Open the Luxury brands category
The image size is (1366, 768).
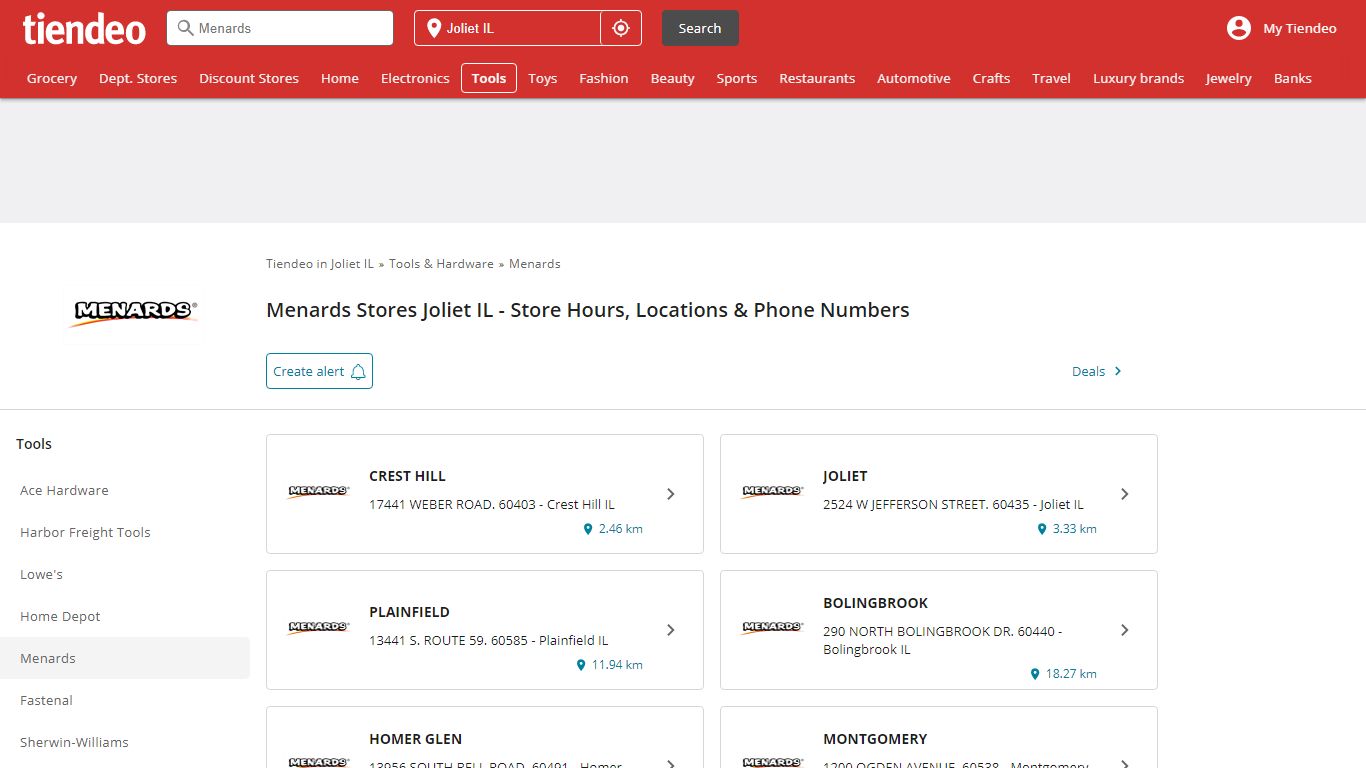[x=1139, y=78]
